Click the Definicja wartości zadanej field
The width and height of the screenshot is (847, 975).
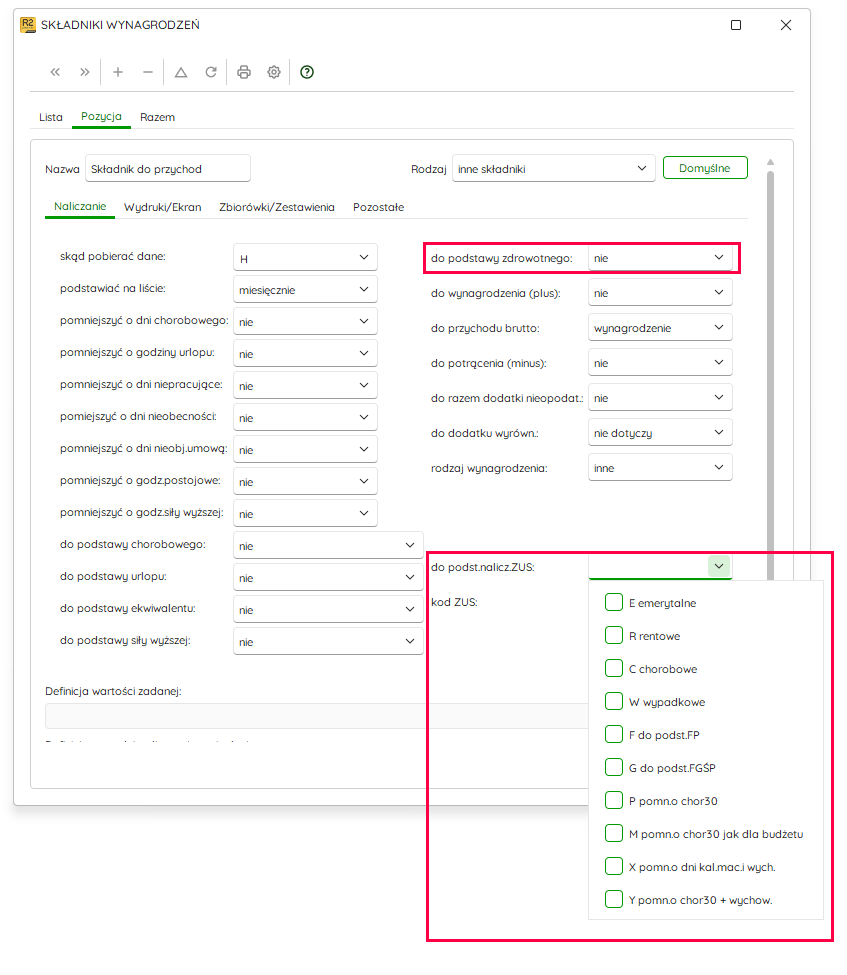(x=317, y=716)
